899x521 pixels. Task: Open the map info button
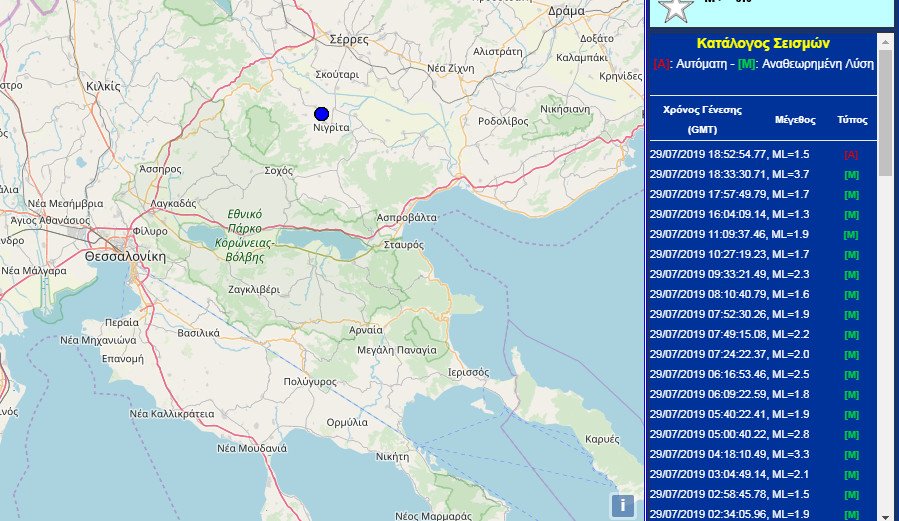coord(623,506)
